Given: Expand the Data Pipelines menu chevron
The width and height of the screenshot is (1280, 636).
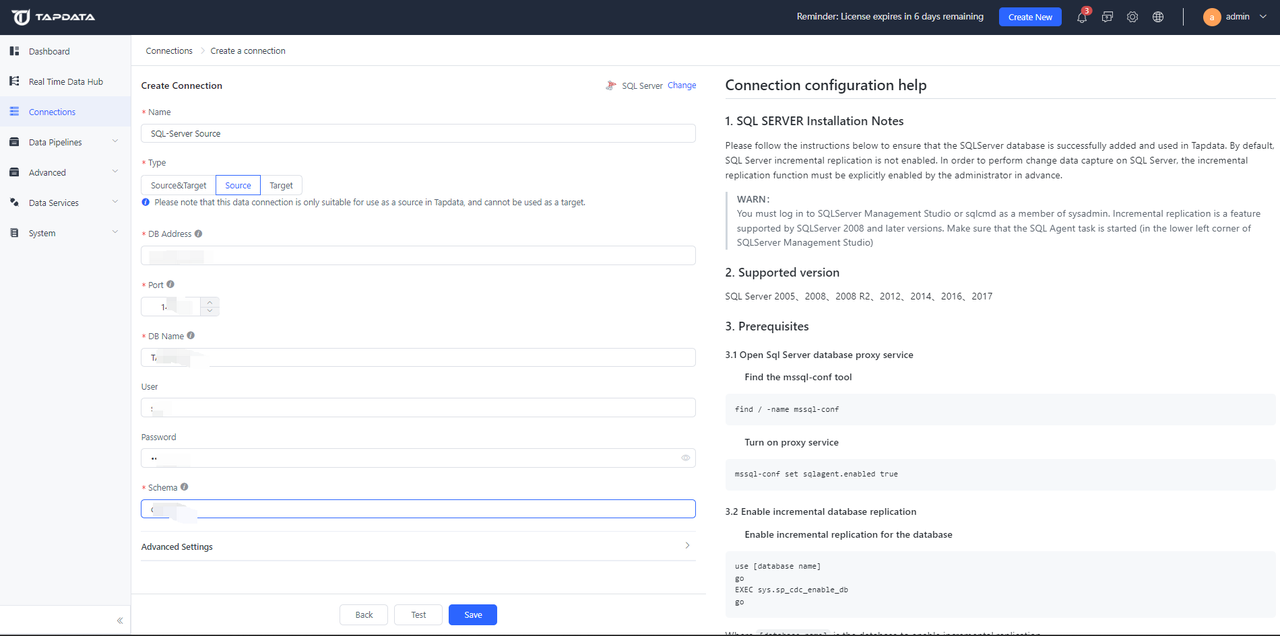Looking at the screenshot, I should (x=115, y=142).
